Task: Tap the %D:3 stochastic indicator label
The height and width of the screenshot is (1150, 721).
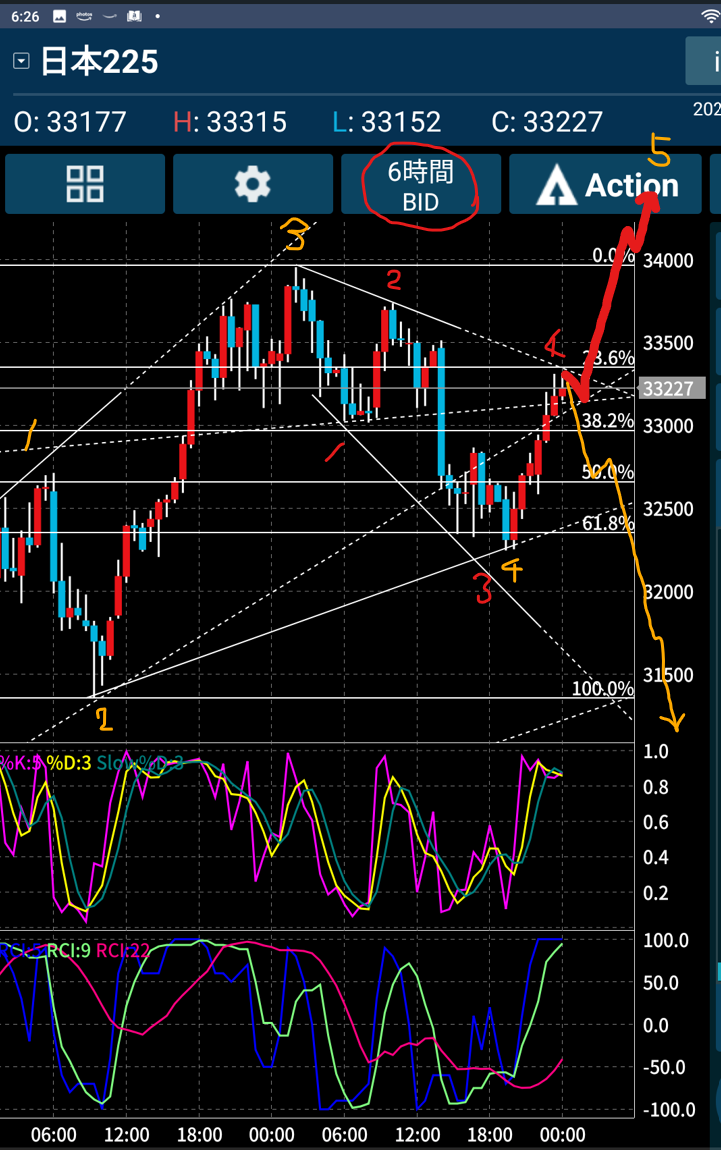Action: (x=69, y=764)
